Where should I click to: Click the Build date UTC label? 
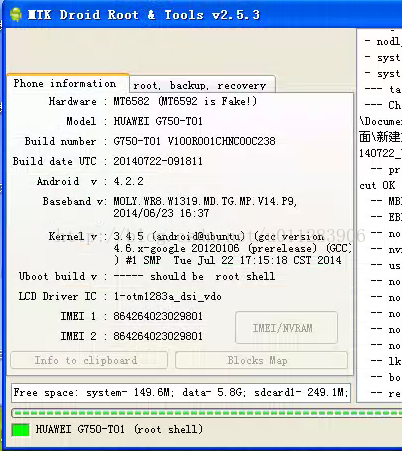[55, 161]
